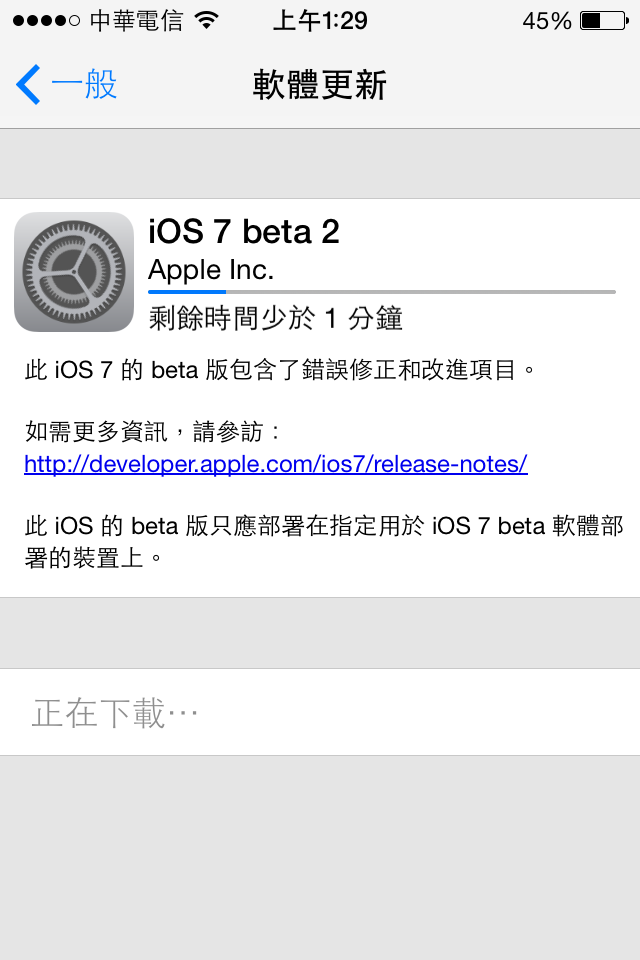640x960 pixels.
Task: Tap the 上午1:29 clock in status bar
Action: (320, 21)
